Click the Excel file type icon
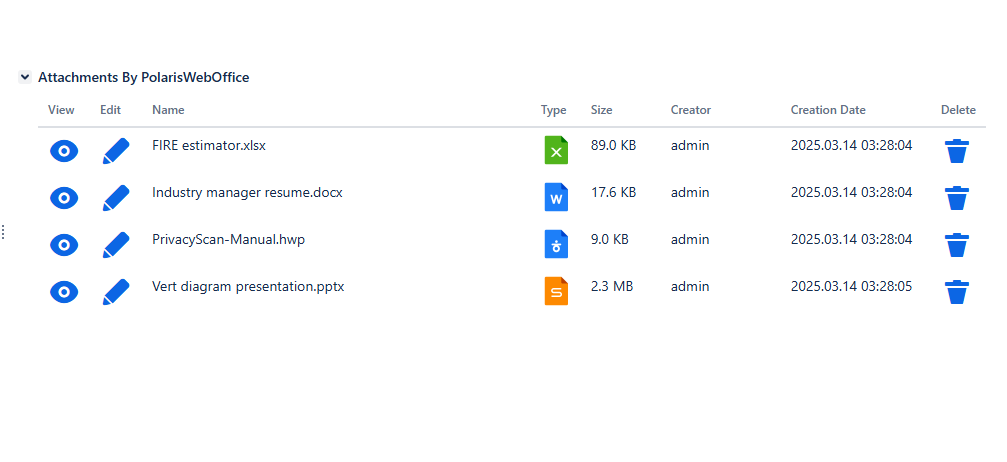Image resolution: width=1007 pixels, height=462 pixels. click(x=556, y=150)
